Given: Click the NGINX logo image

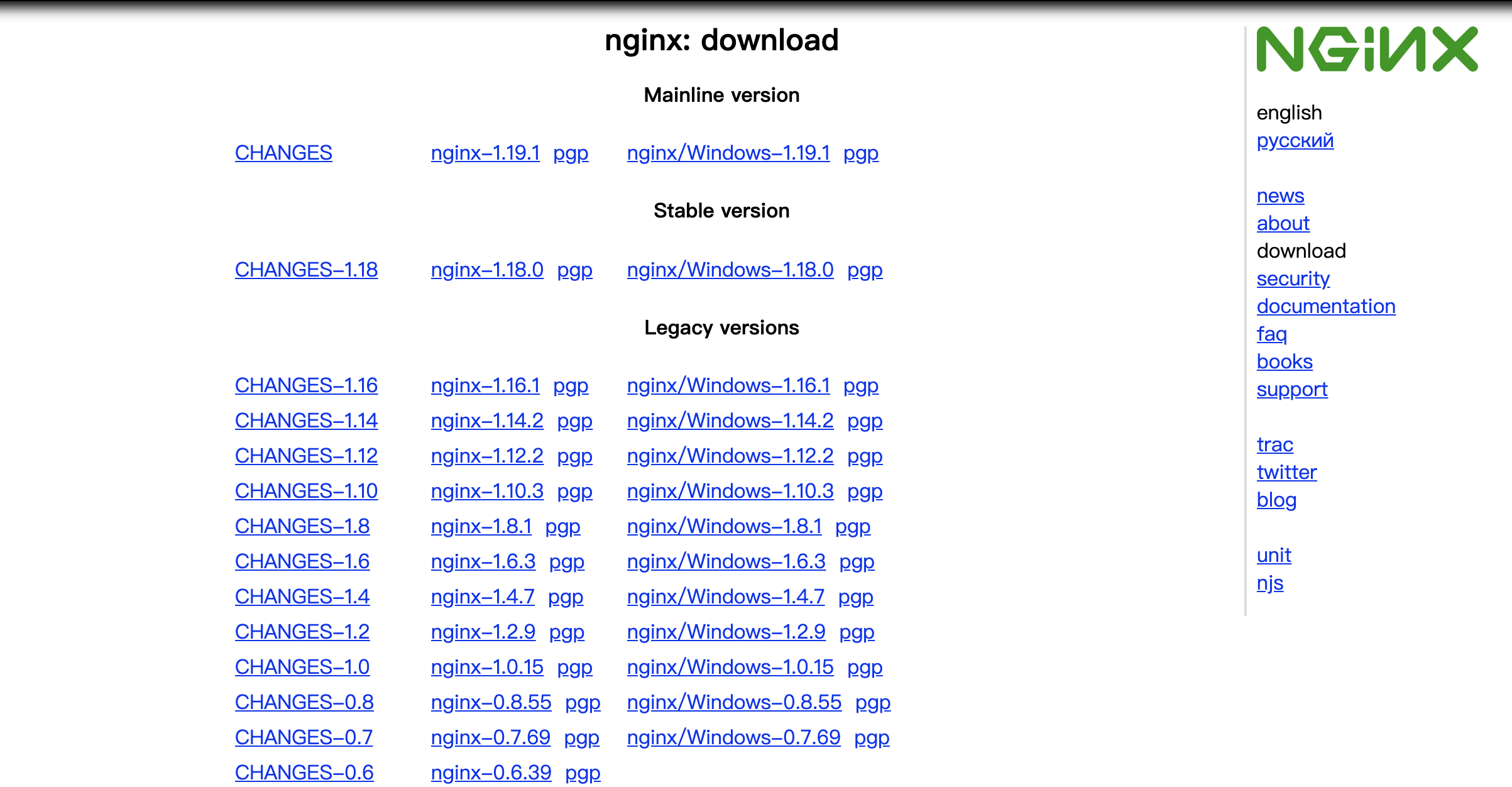Looking at the screenshot, I should (1366, 49).
